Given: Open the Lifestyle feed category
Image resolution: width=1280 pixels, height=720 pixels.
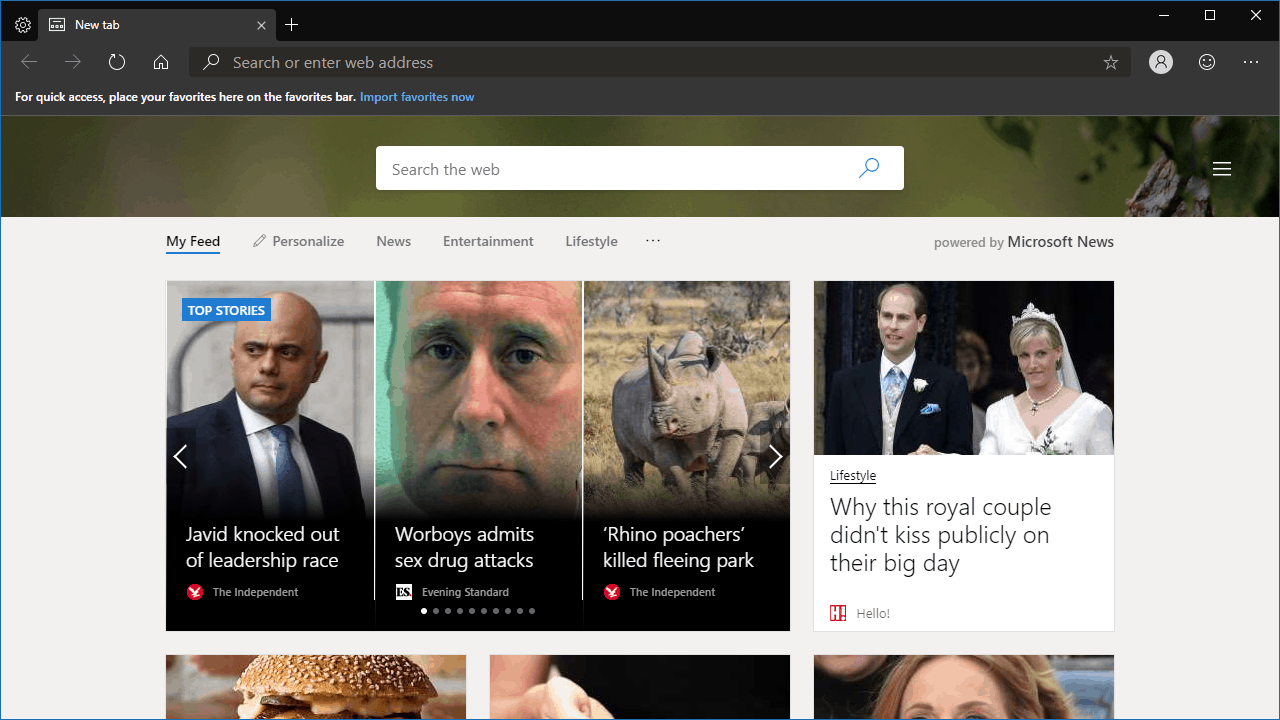Looking at the screenshot, I should (x=591, y=241).
